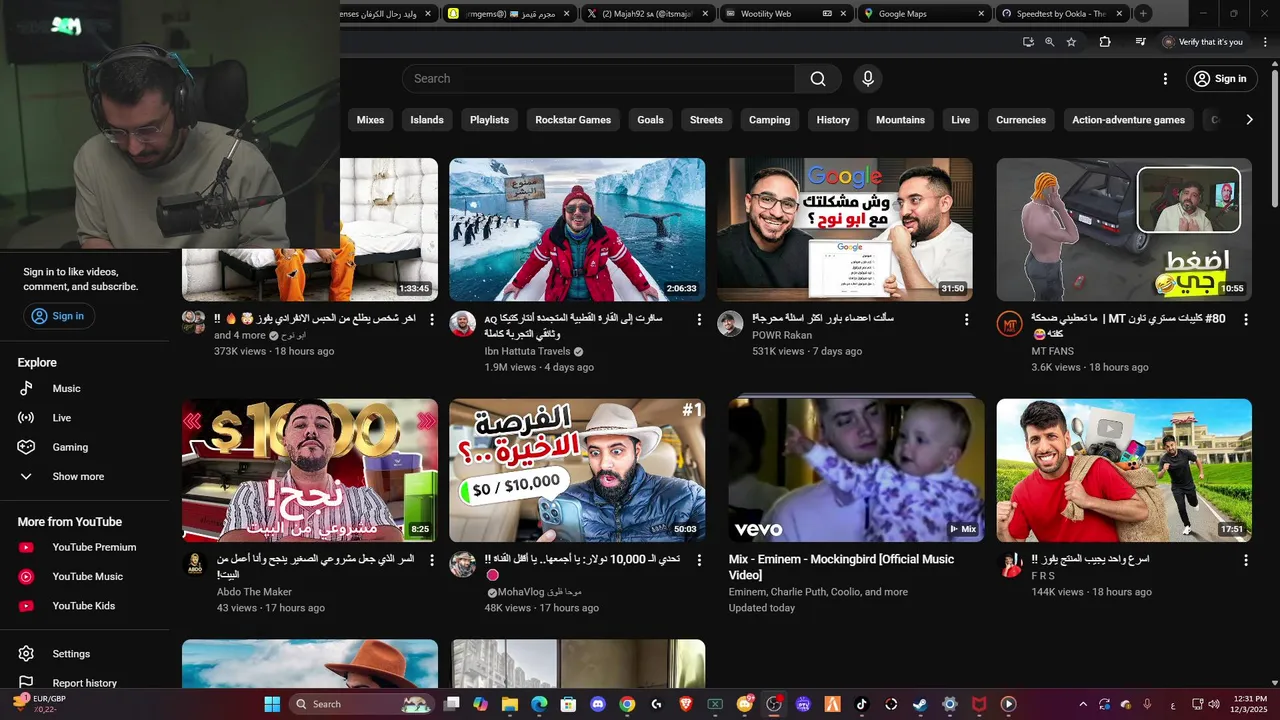Select the Live category chip
The width and height of the screenshot is (1280, 720).
[961, 120]
